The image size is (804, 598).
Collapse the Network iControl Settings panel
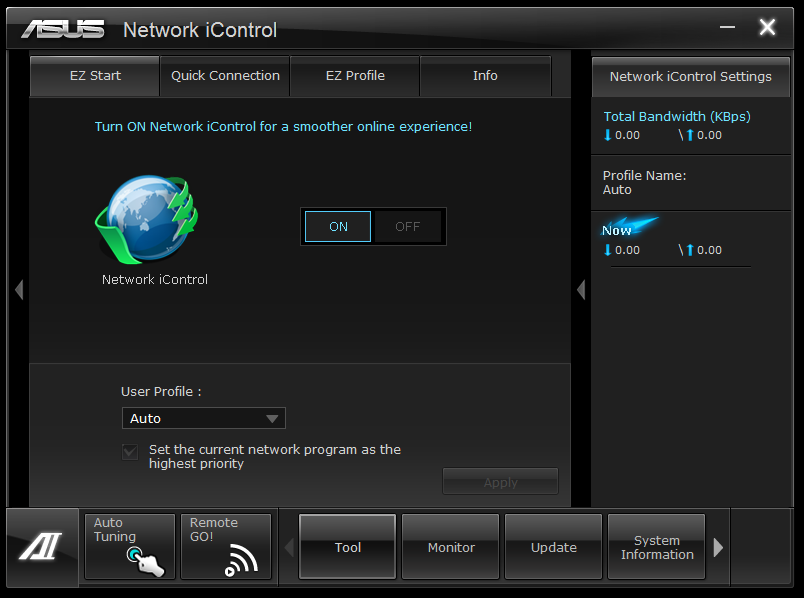pyautogui.click(x=581, y=290)
